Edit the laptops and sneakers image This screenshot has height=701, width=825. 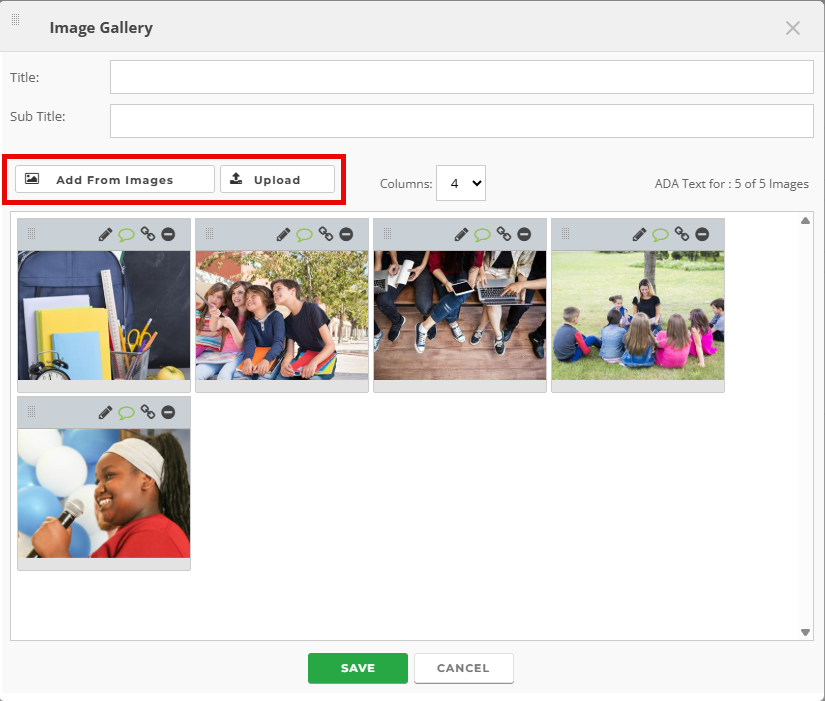461,234
